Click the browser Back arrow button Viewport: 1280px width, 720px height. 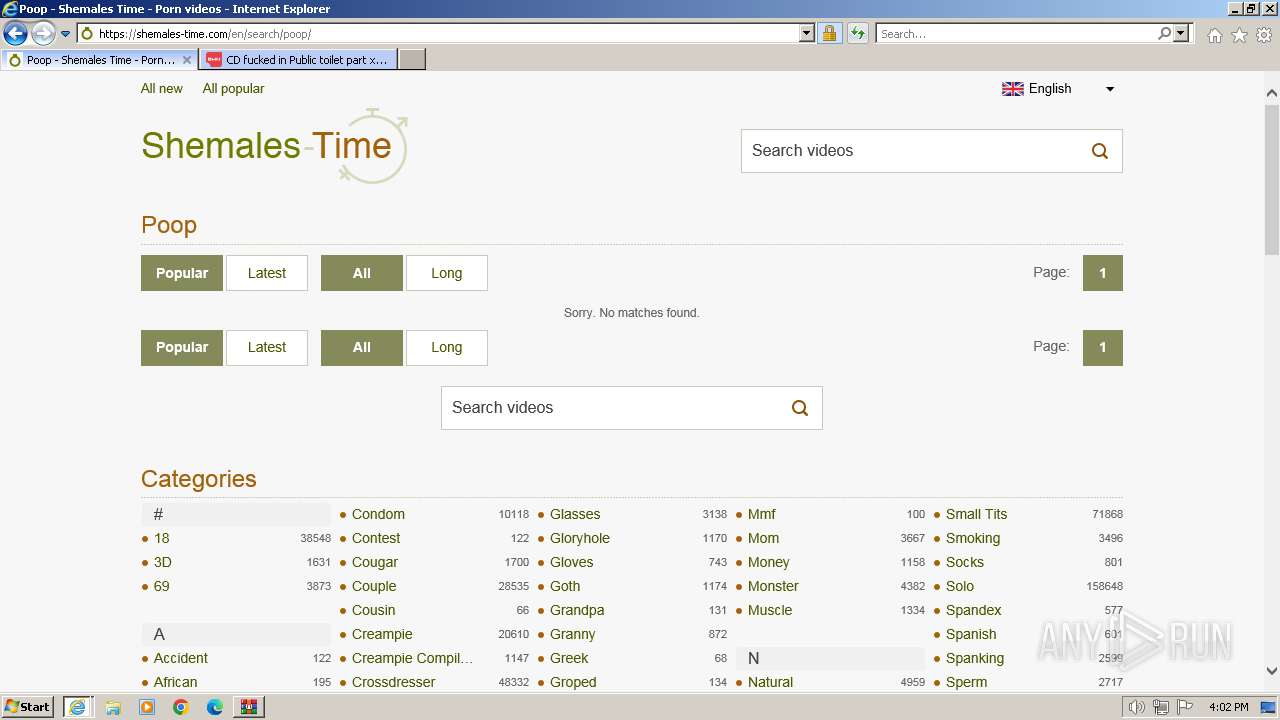(15, 34)
